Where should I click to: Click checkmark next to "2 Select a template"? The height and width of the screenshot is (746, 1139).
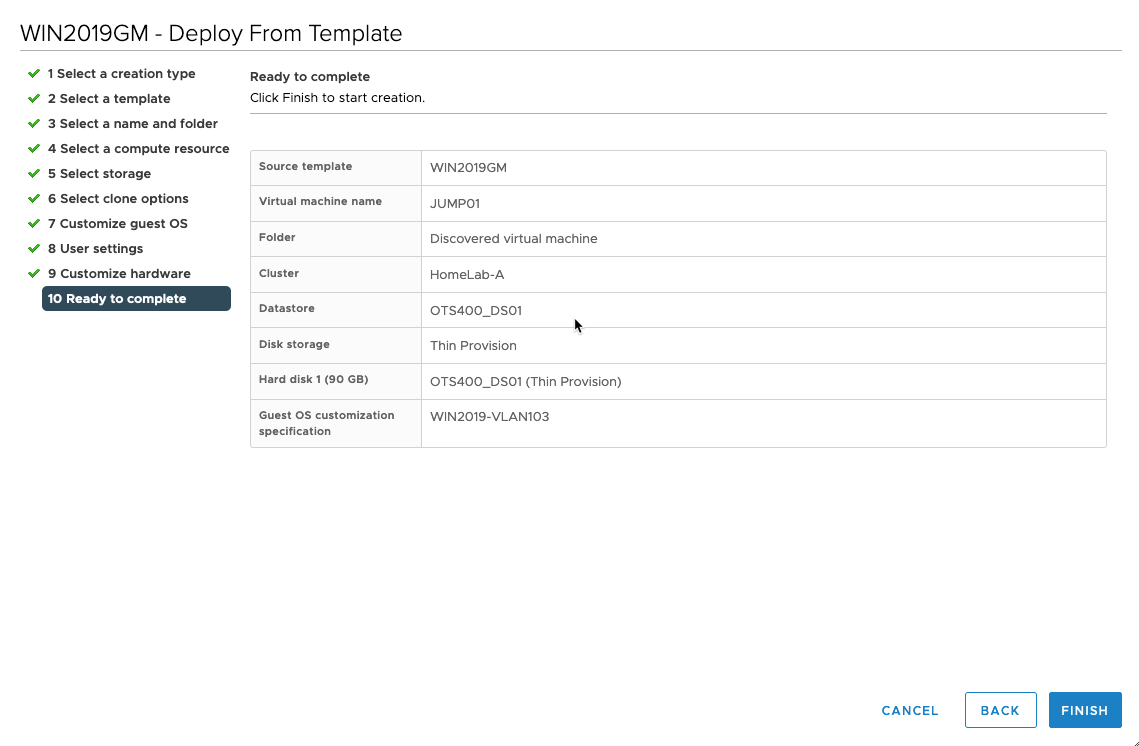click(33, 98)
